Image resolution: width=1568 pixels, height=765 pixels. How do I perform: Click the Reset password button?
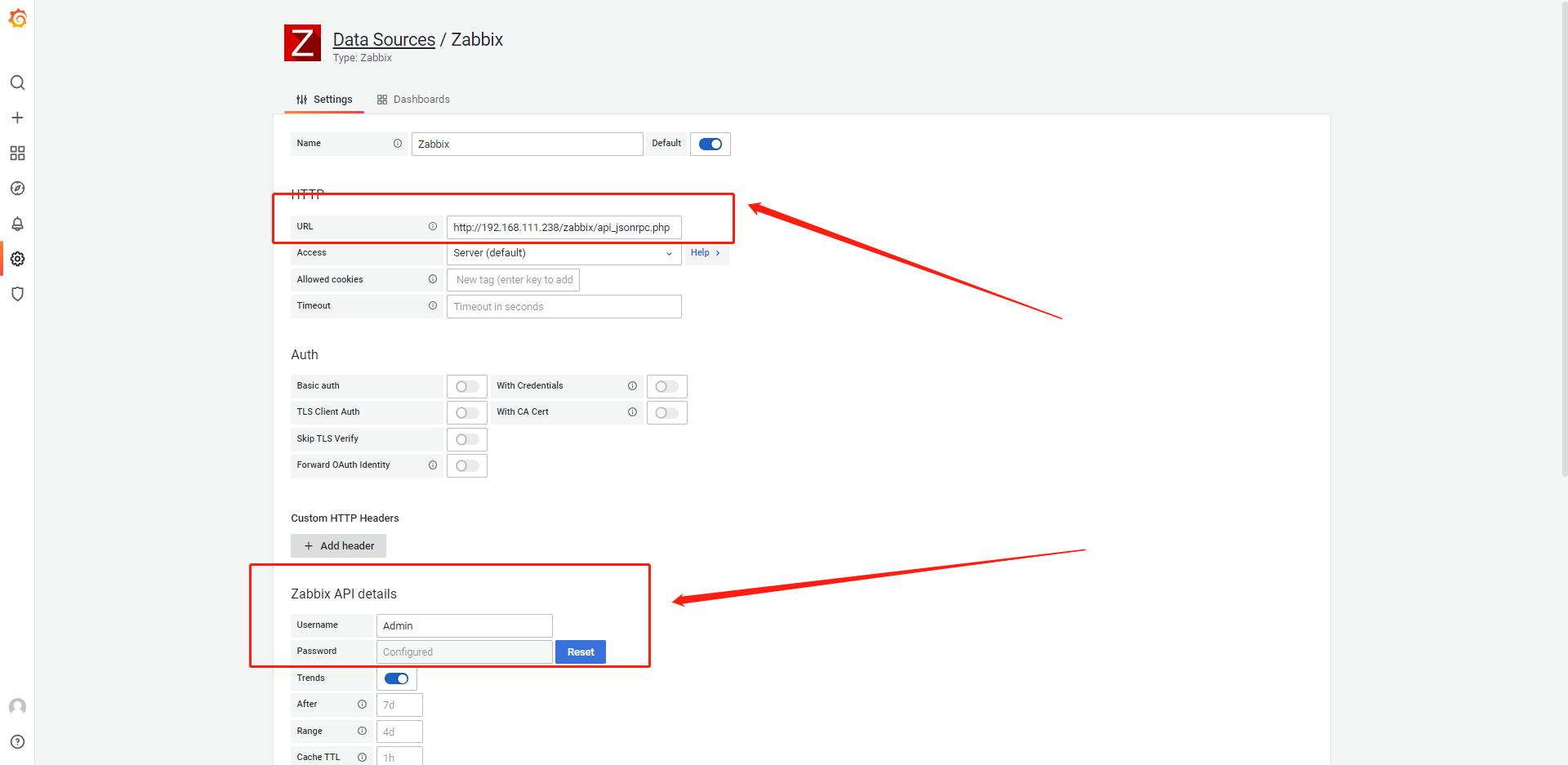(x=581, y=652)
